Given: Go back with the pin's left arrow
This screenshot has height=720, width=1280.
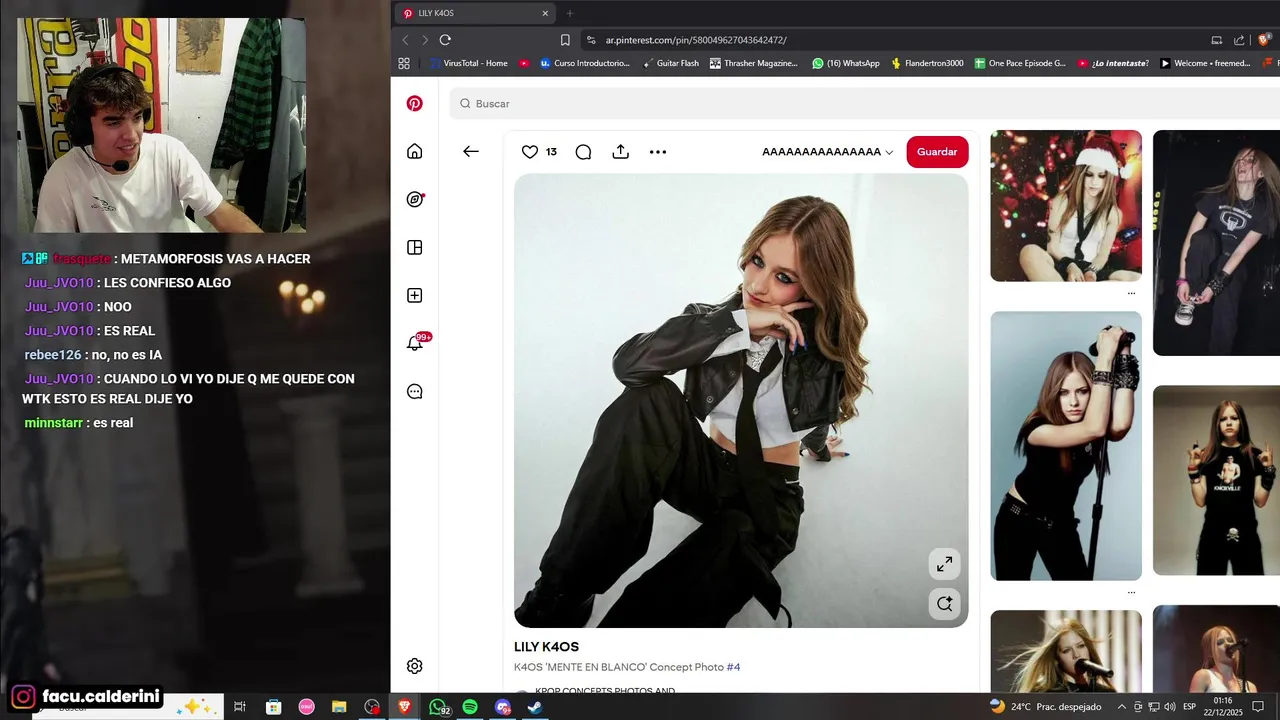Looking at the screenshot, I should (470, 151).
